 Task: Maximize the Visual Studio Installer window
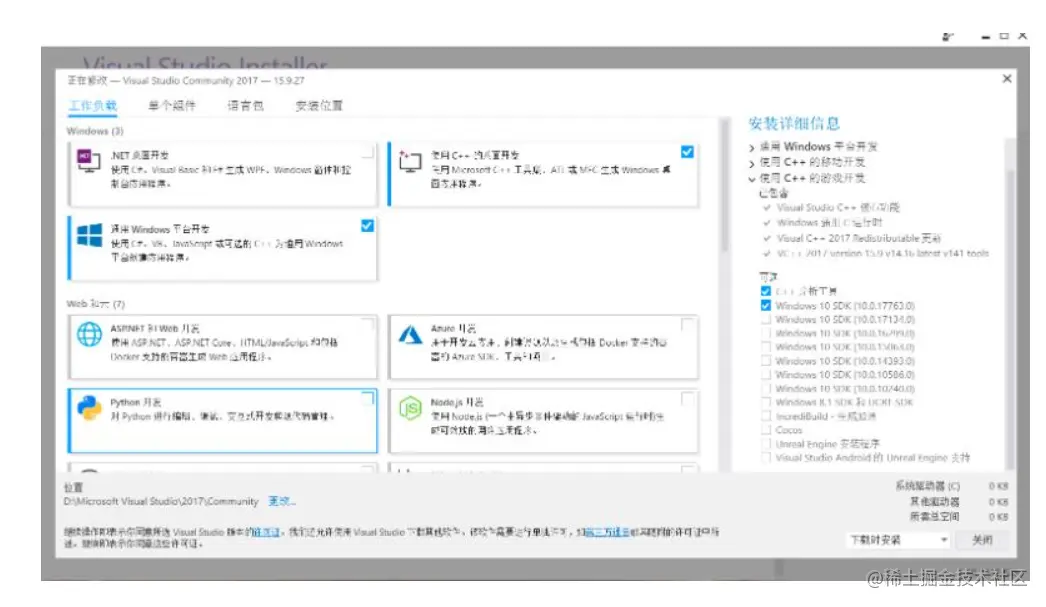coord(1004,36)
